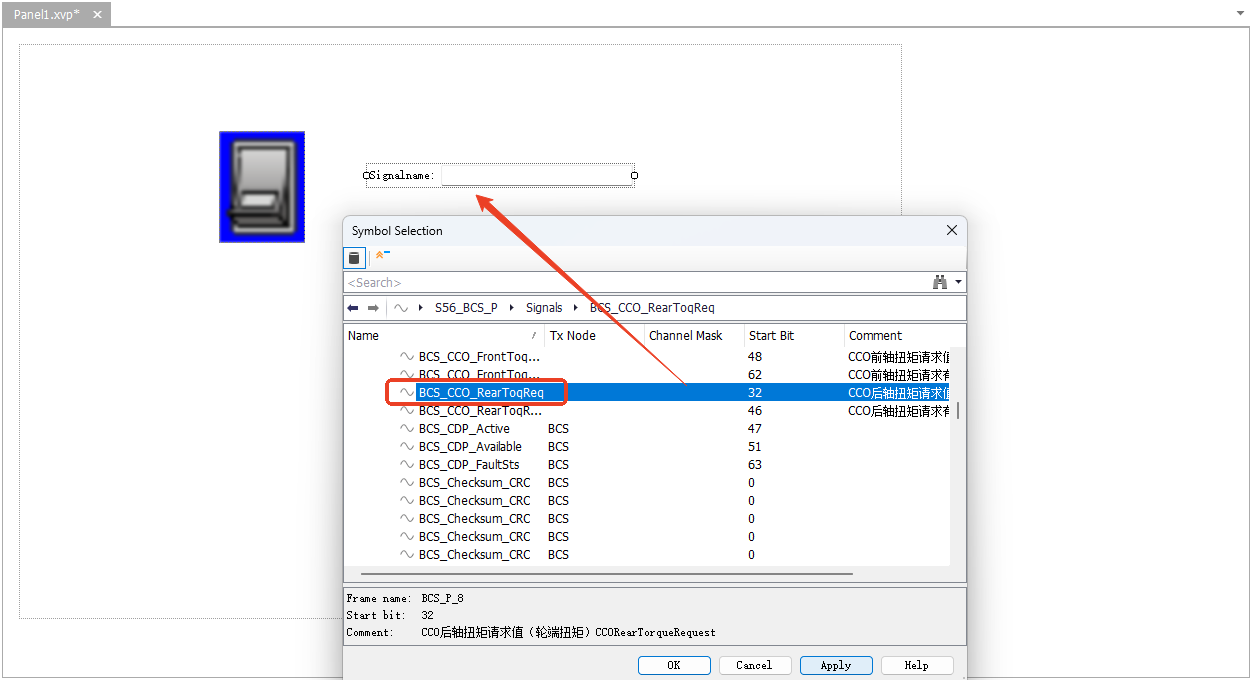
Task: Click wave icon of row with start bit 46
Action: pyautogui.click(x=406, y=411)
